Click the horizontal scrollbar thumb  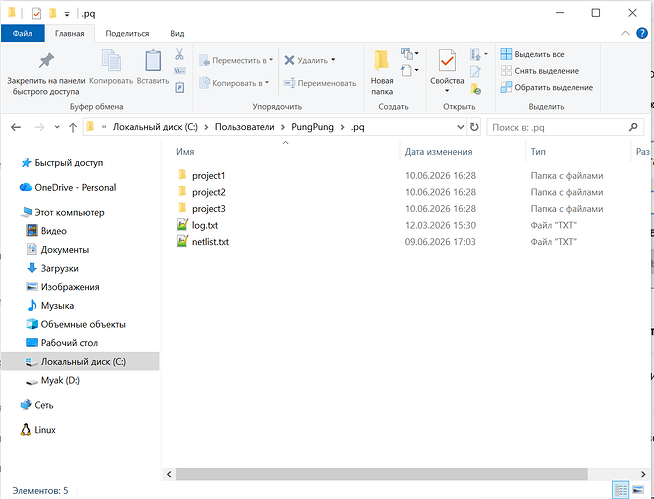(382, 474)
